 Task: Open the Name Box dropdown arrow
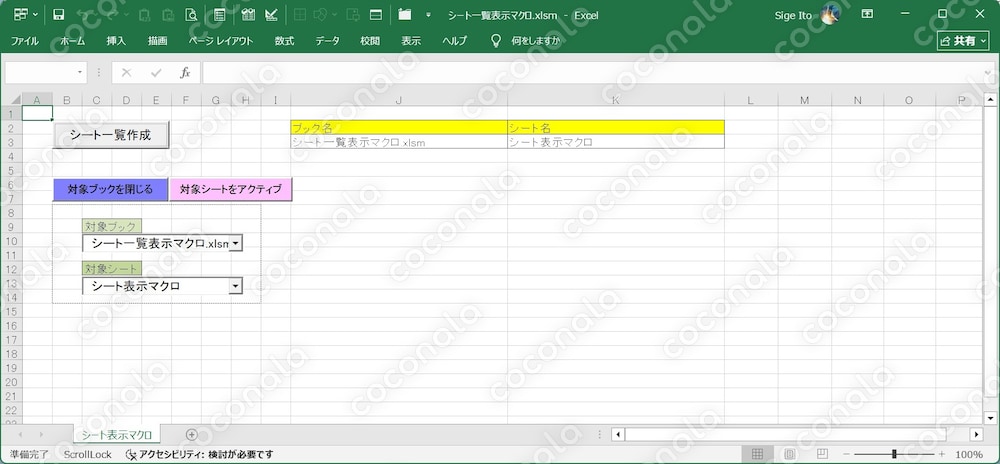[80, 73]
